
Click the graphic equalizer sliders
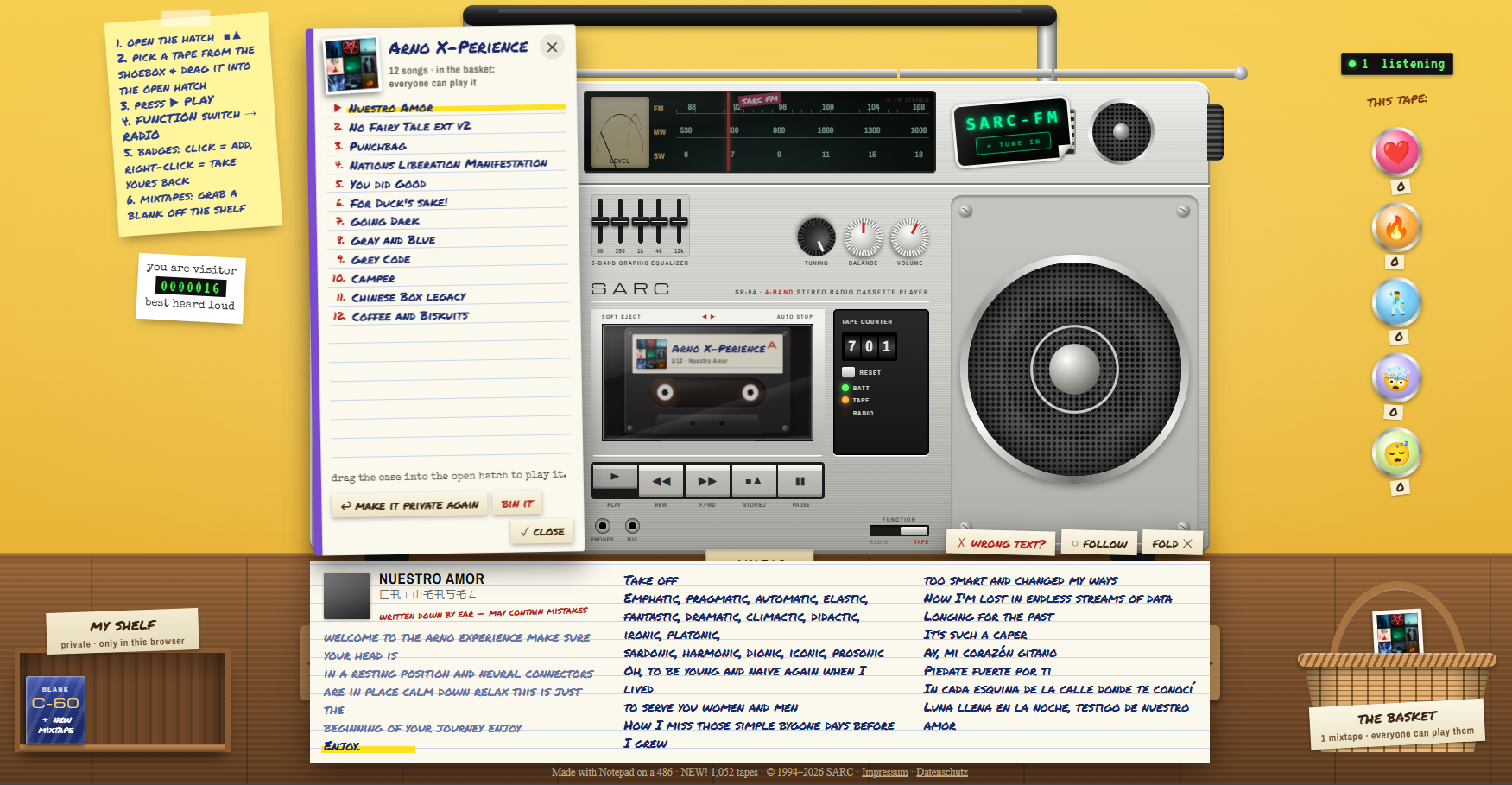point(640,225)
